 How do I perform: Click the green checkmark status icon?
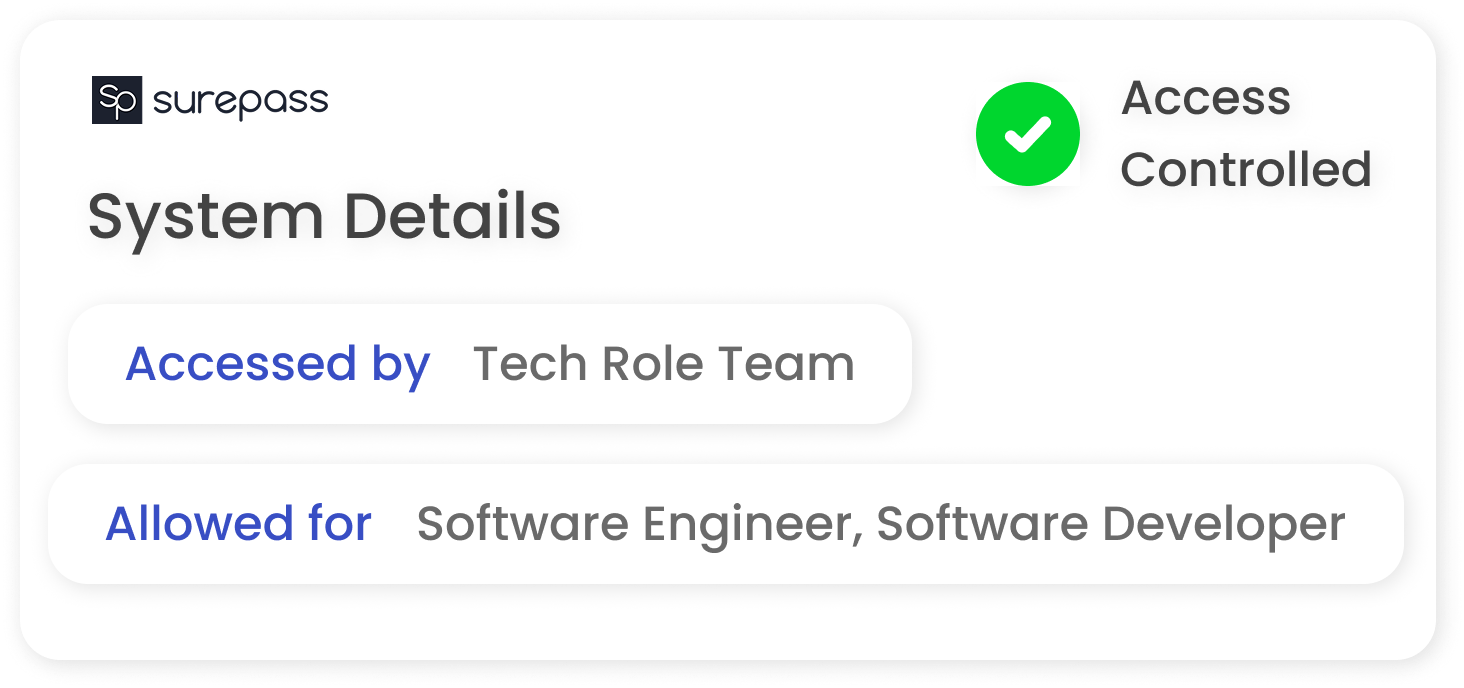1028,134
